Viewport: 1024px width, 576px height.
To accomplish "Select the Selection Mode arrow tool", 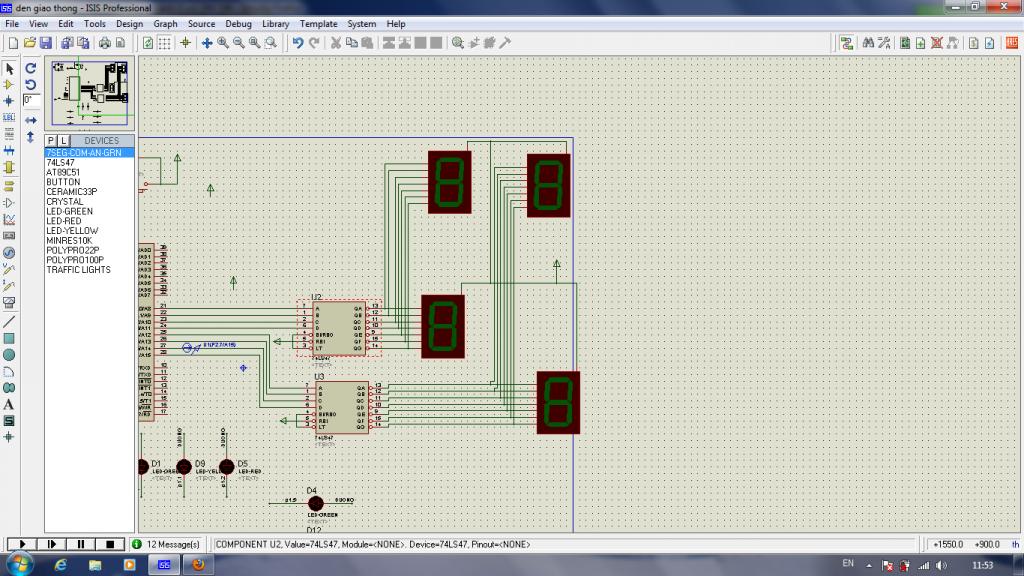I will point(9,68).
